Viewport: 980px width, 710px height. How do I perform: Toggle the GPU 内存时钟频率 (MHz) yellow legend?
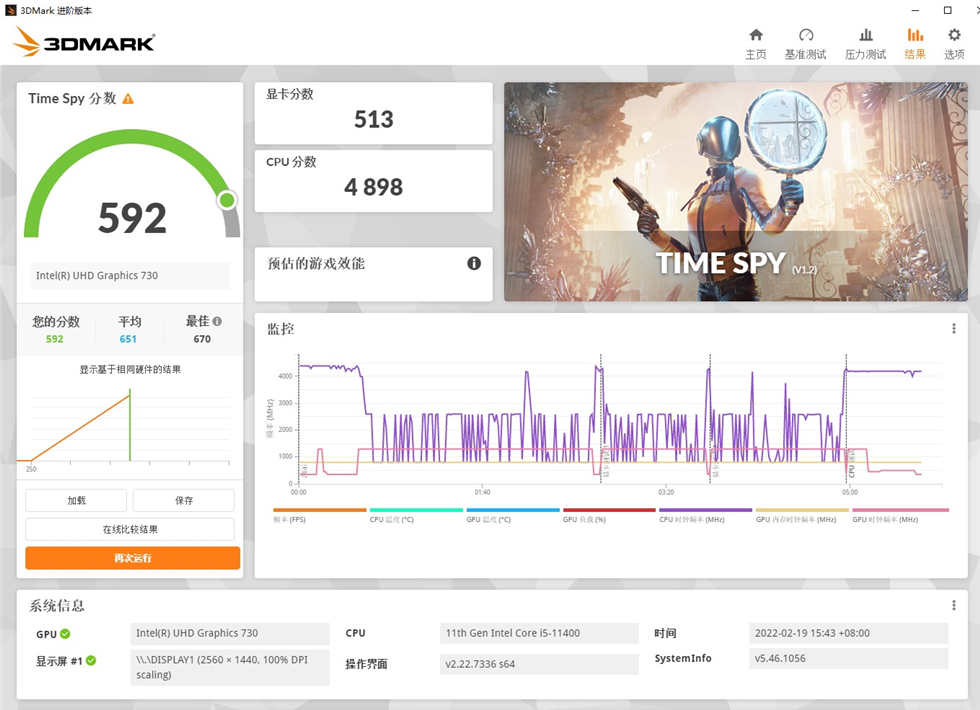click(x=802, y=516)
